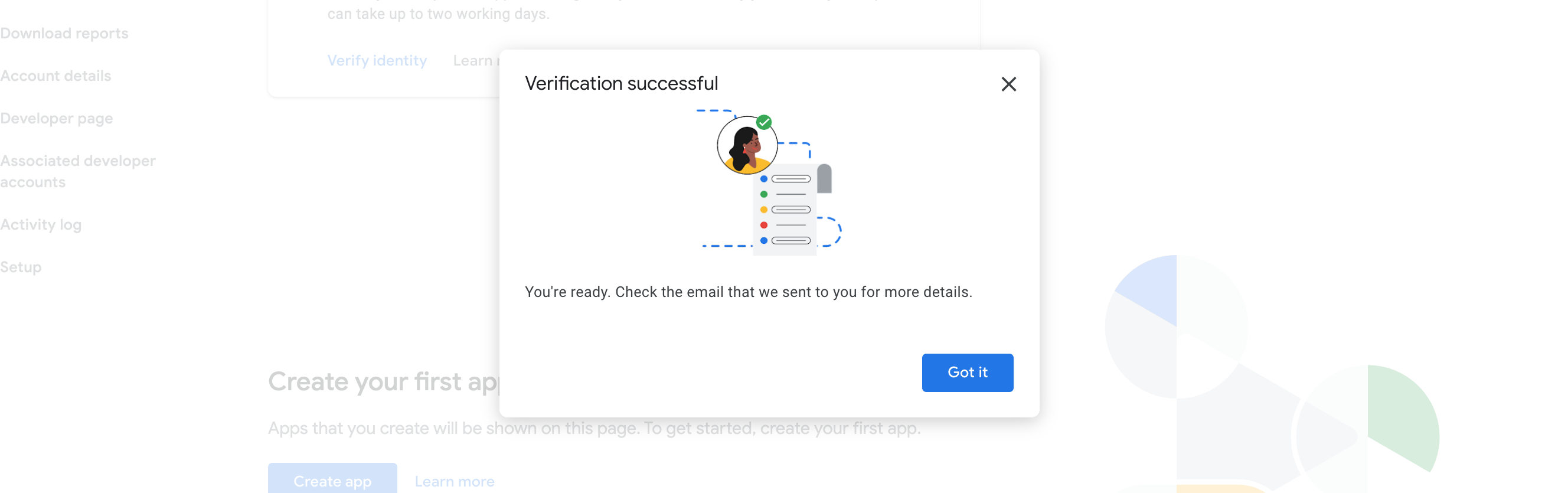The width and height of the screenshot is (1568, 493).
Task: Click the red bullet in checklist
Action: tap(763, 225)
